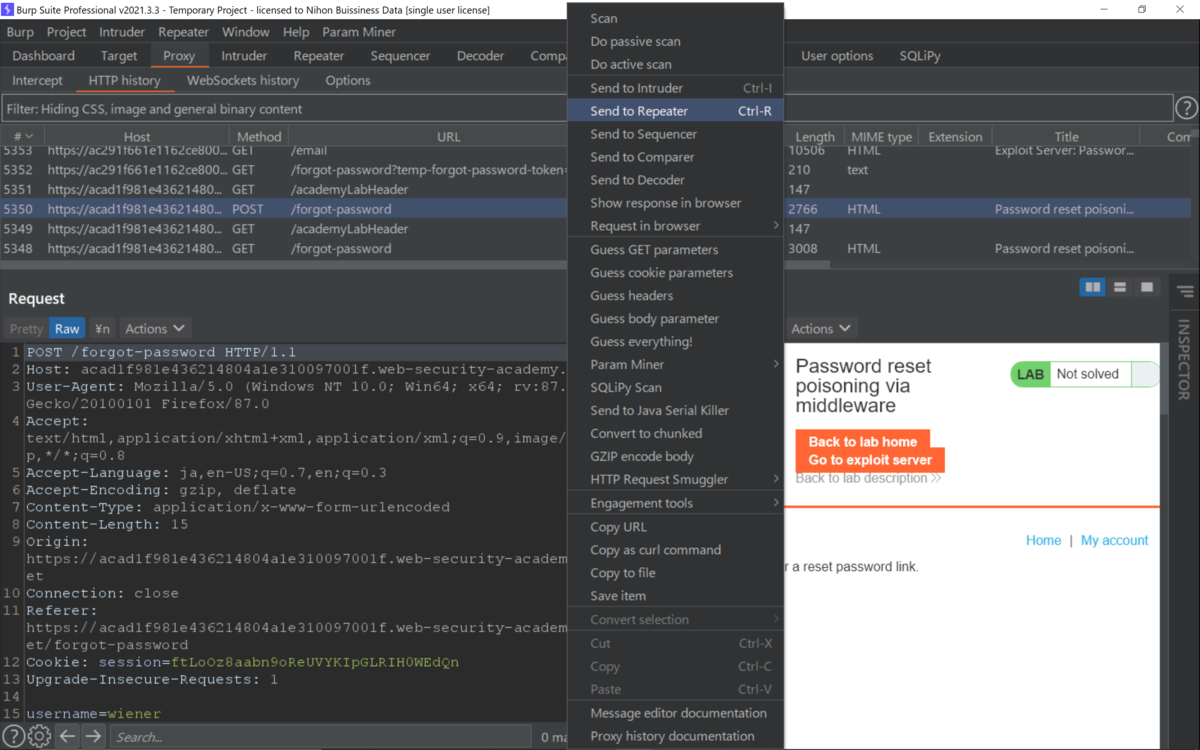Open the proxy Options sub-tab
1200x750 pixels.
[x=348, y=80]
